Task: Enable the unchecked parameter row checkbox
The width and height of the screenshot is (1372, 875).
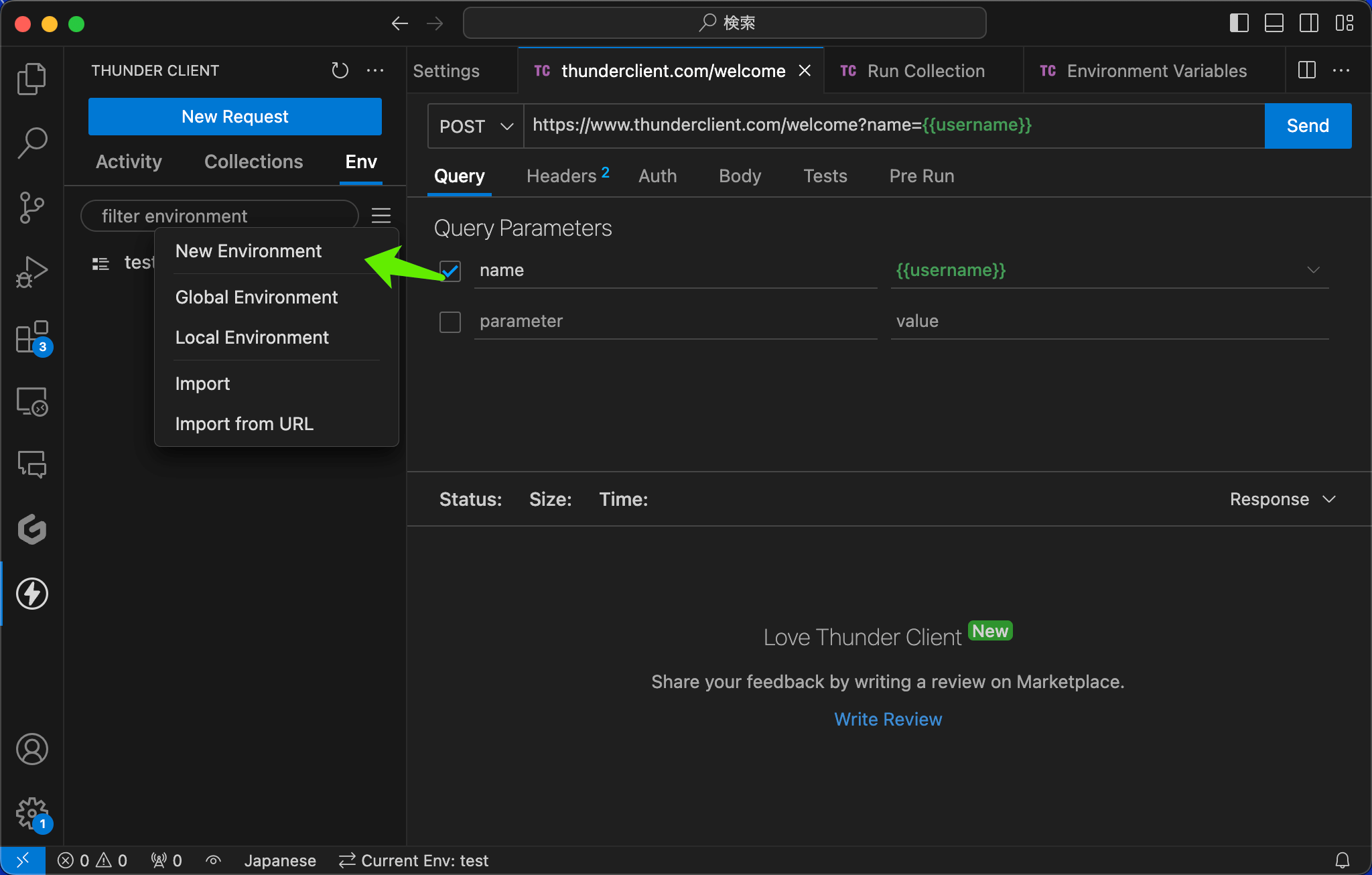Action: 450,321
